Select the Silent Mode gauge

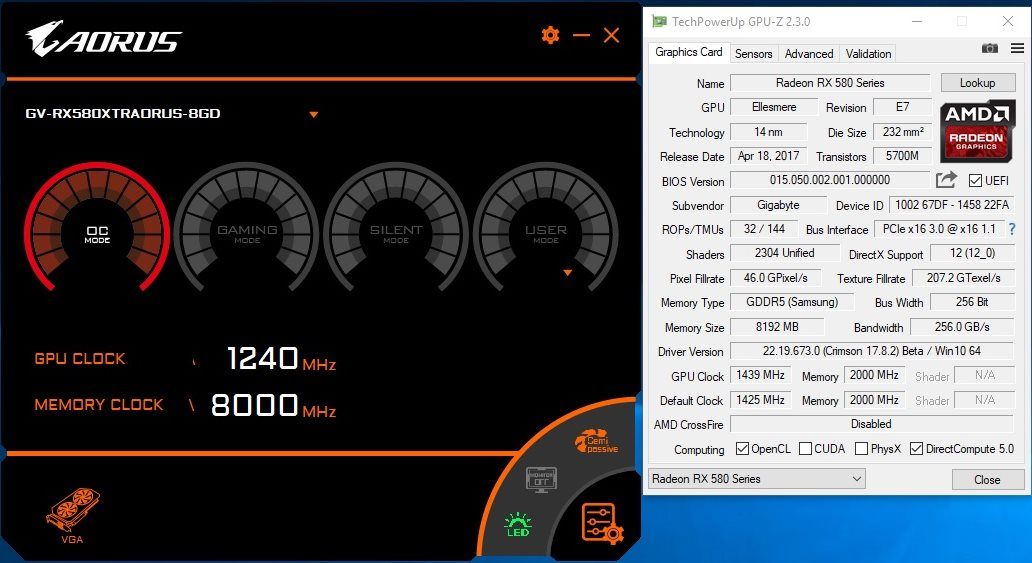[x=396, y=229]
